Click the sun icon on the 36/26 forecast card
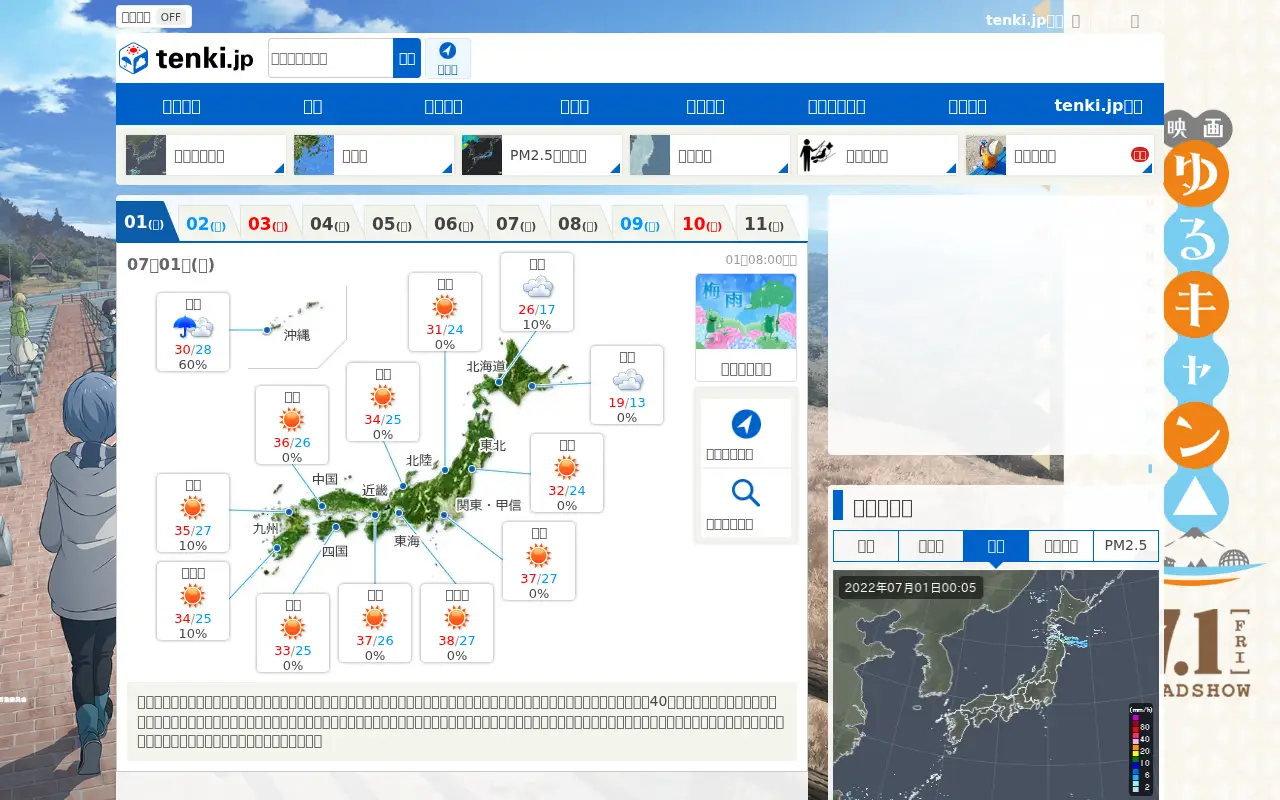The image size is (1280, 800). (x=292, y=420)
